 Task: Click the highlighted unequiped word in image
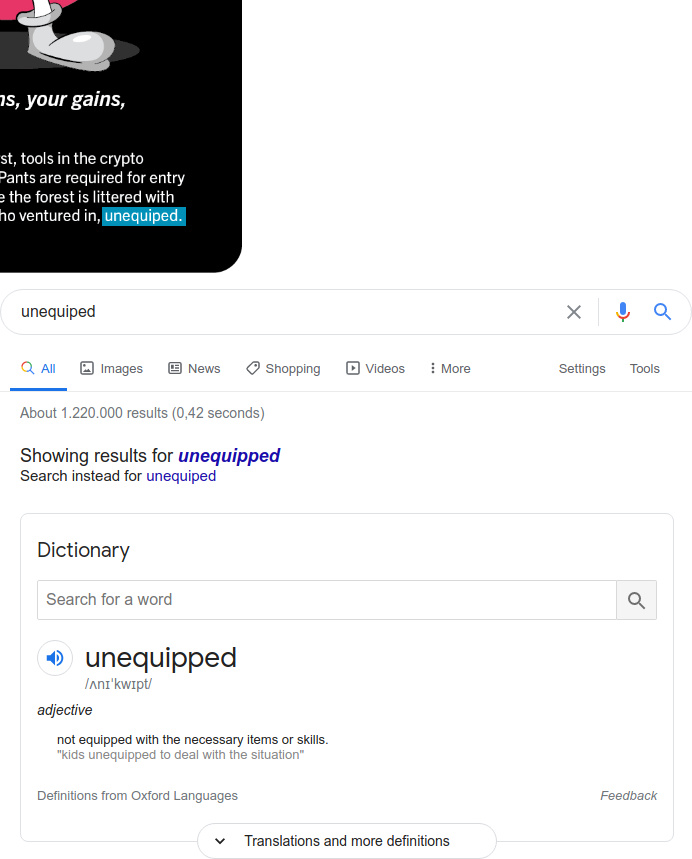click(144, 216)
